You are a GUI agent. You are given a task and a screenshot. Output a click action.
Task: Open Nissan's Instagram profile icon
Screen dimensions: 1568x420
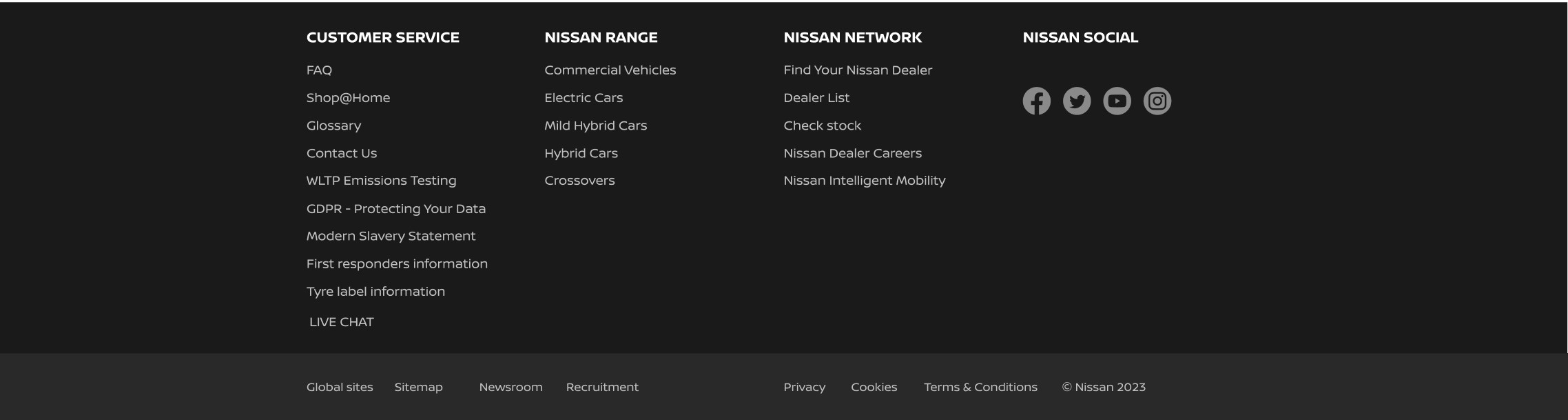[1157, 101]
